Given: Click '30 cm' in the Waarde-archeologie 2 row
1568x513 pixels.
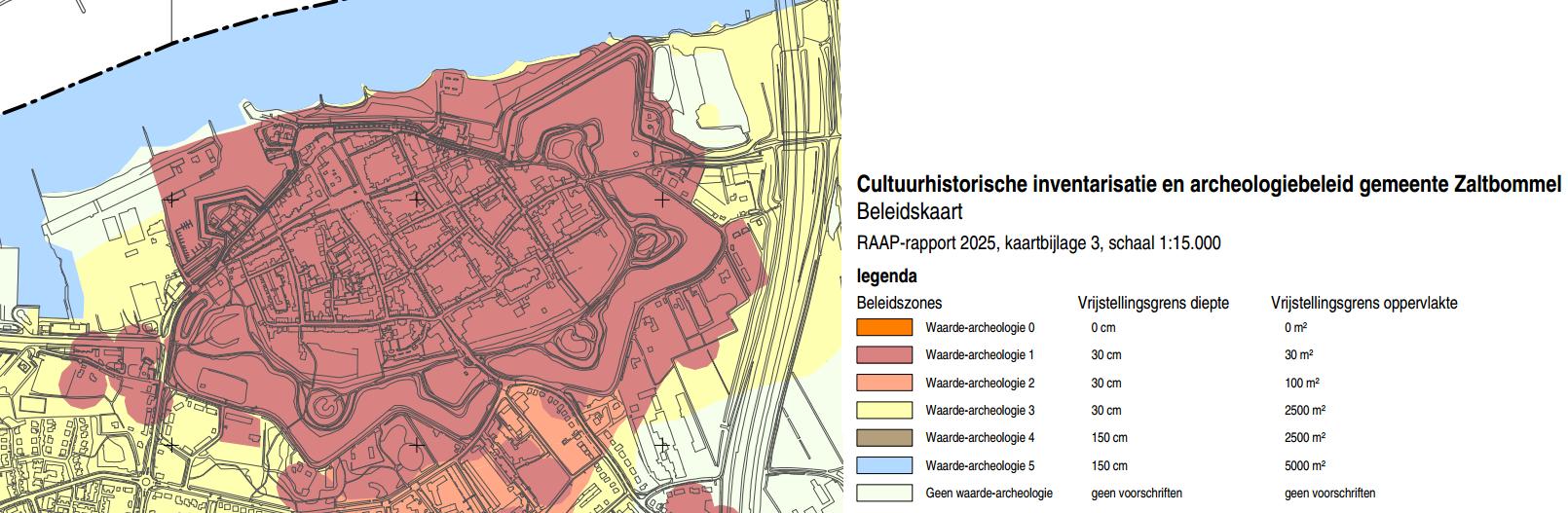Looking at the screenshot, I should pyautogui.click(x=1106, y=383).
